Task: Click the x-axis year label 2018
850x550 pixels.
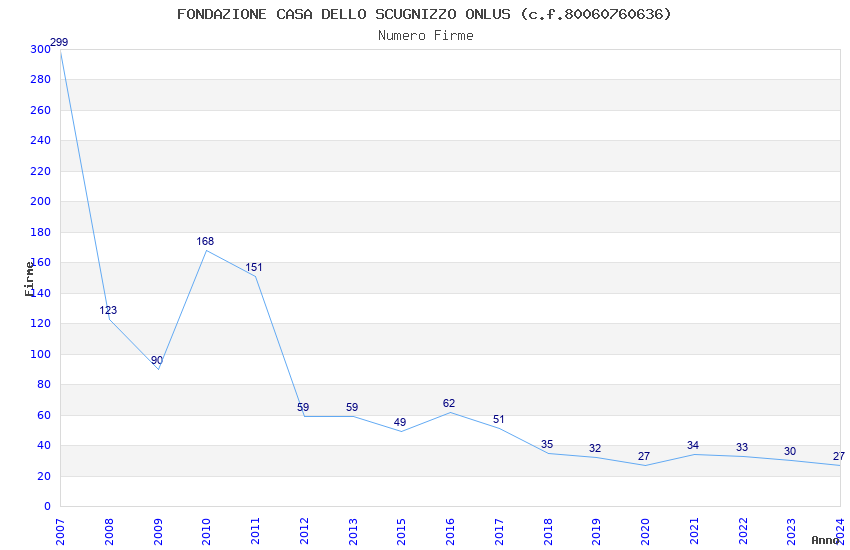Action: pyautogui.click(x=548, y=532)
